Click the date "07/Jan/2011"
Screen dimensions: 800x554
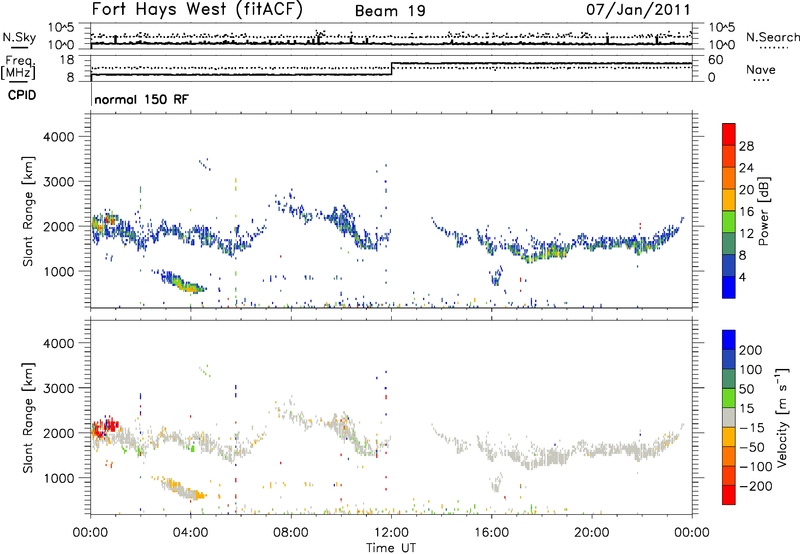point(638,9)
